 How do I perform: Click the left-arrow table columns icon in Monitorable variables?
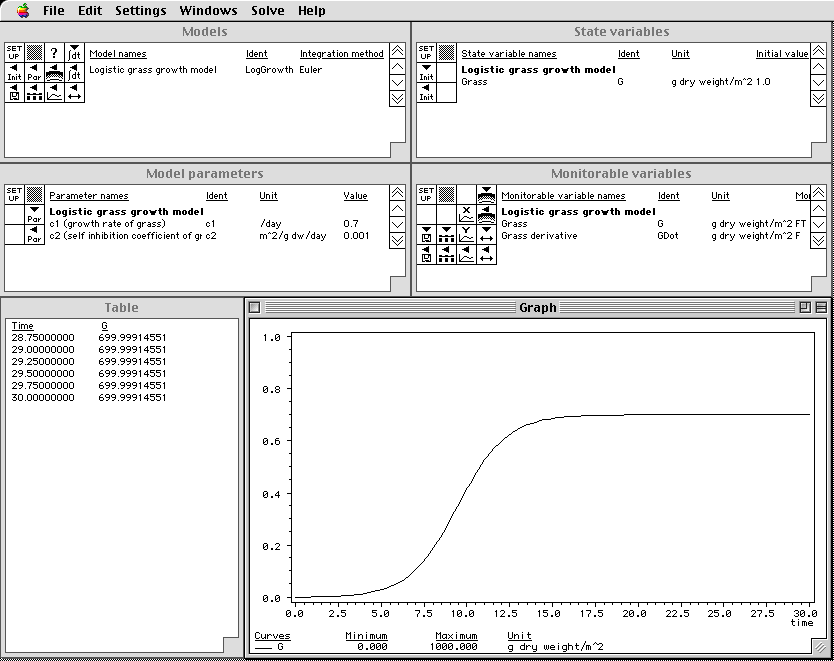point(446,254)
